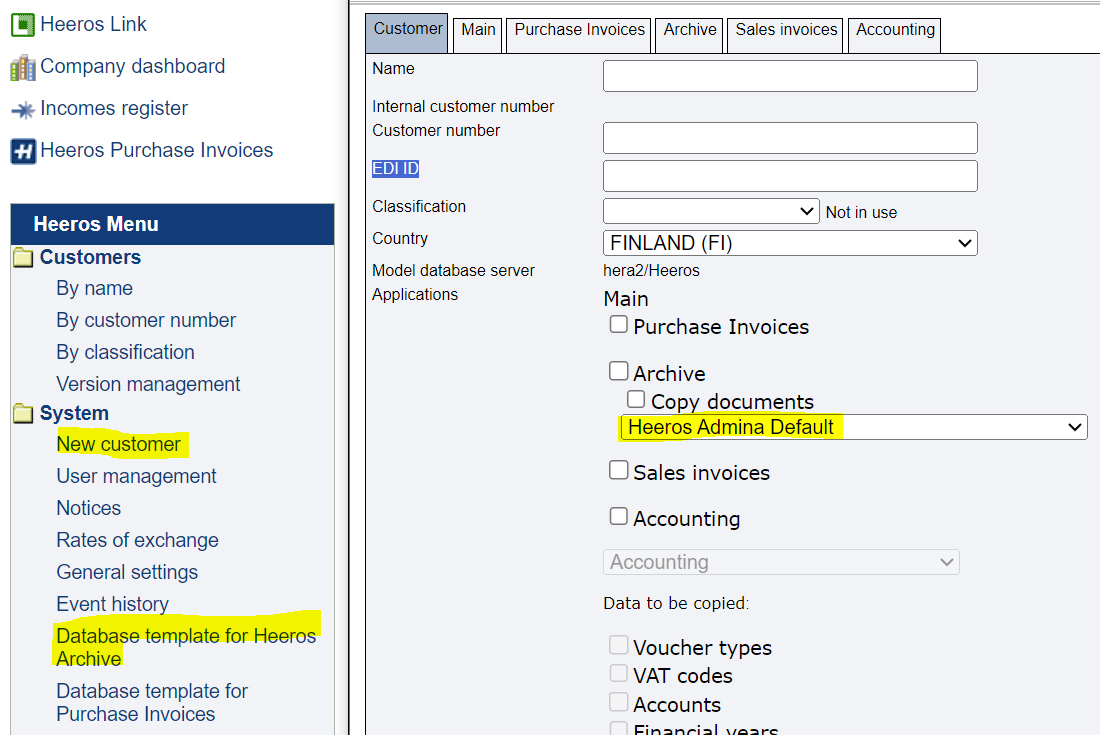Open Database template for Heeros Archive
The width and height of the screenshot is (1100, 735).
coord(186,647)
